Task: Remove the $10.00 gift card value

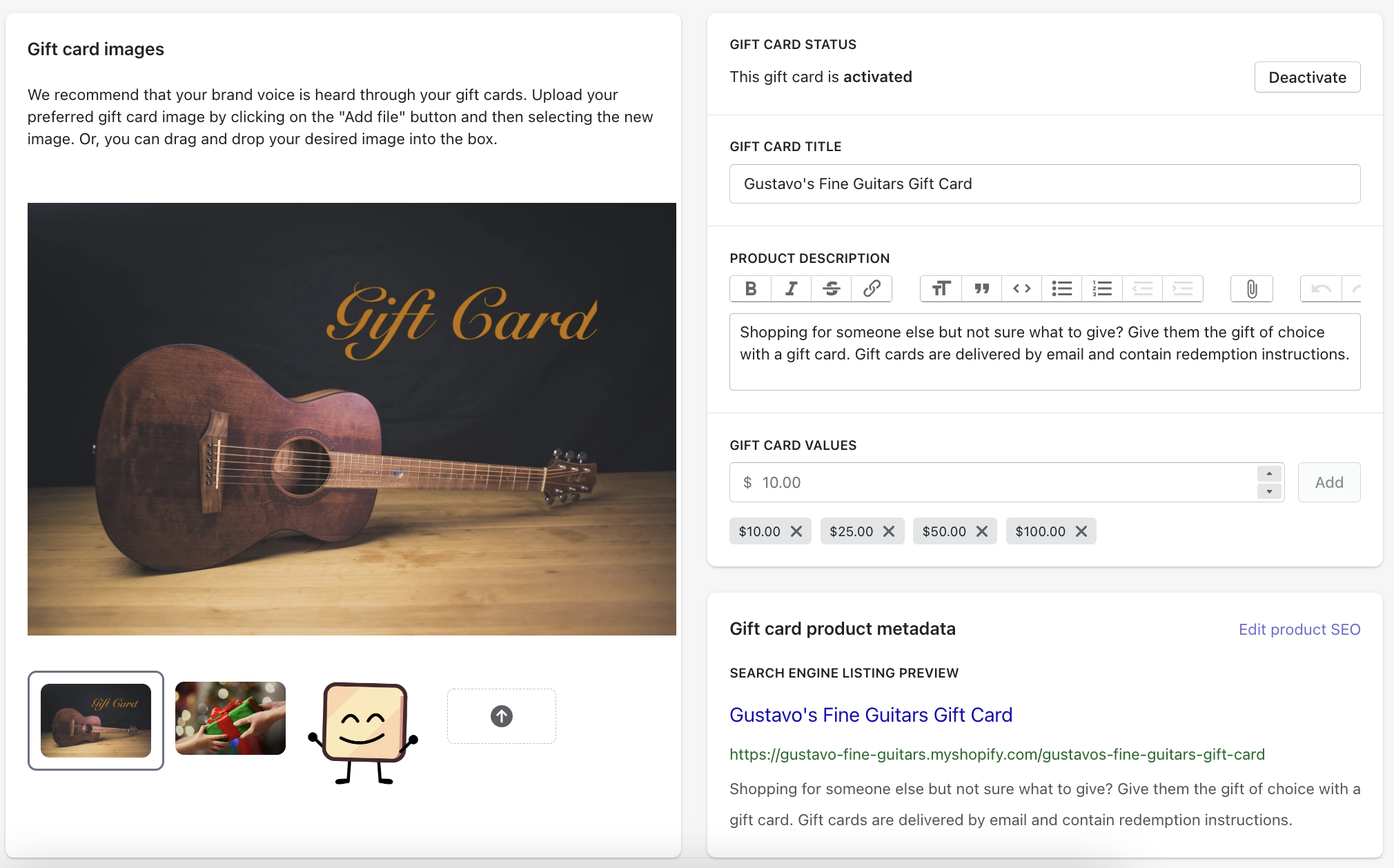Action: click(796, 531)
